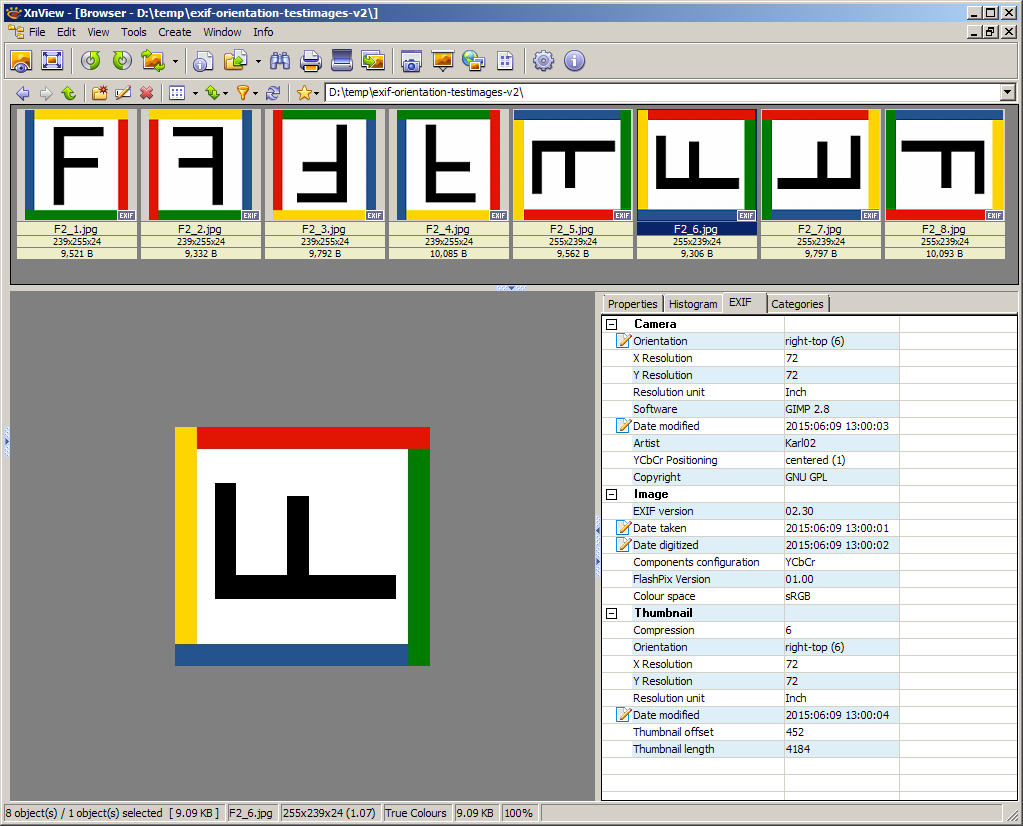Open the folder path dropdown
The height and width of the screenshot is (826, 1023).
coord(1007,93)
